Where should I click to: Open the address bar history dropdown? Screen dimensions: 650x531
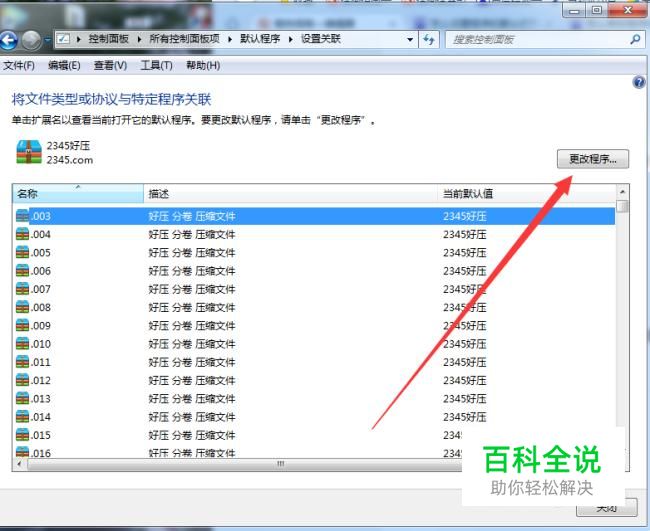[410, 40]
